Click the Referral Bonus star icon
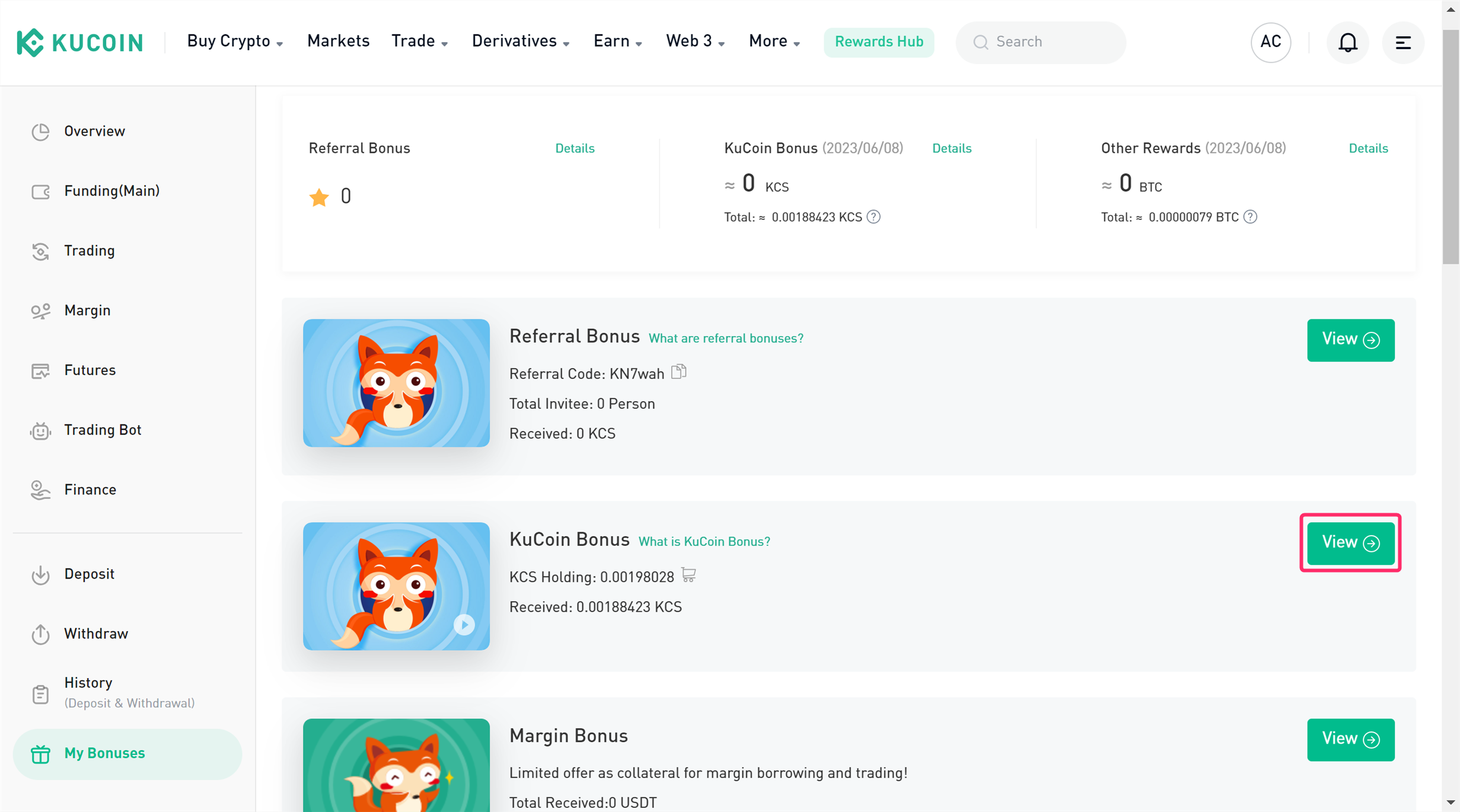 318,197
